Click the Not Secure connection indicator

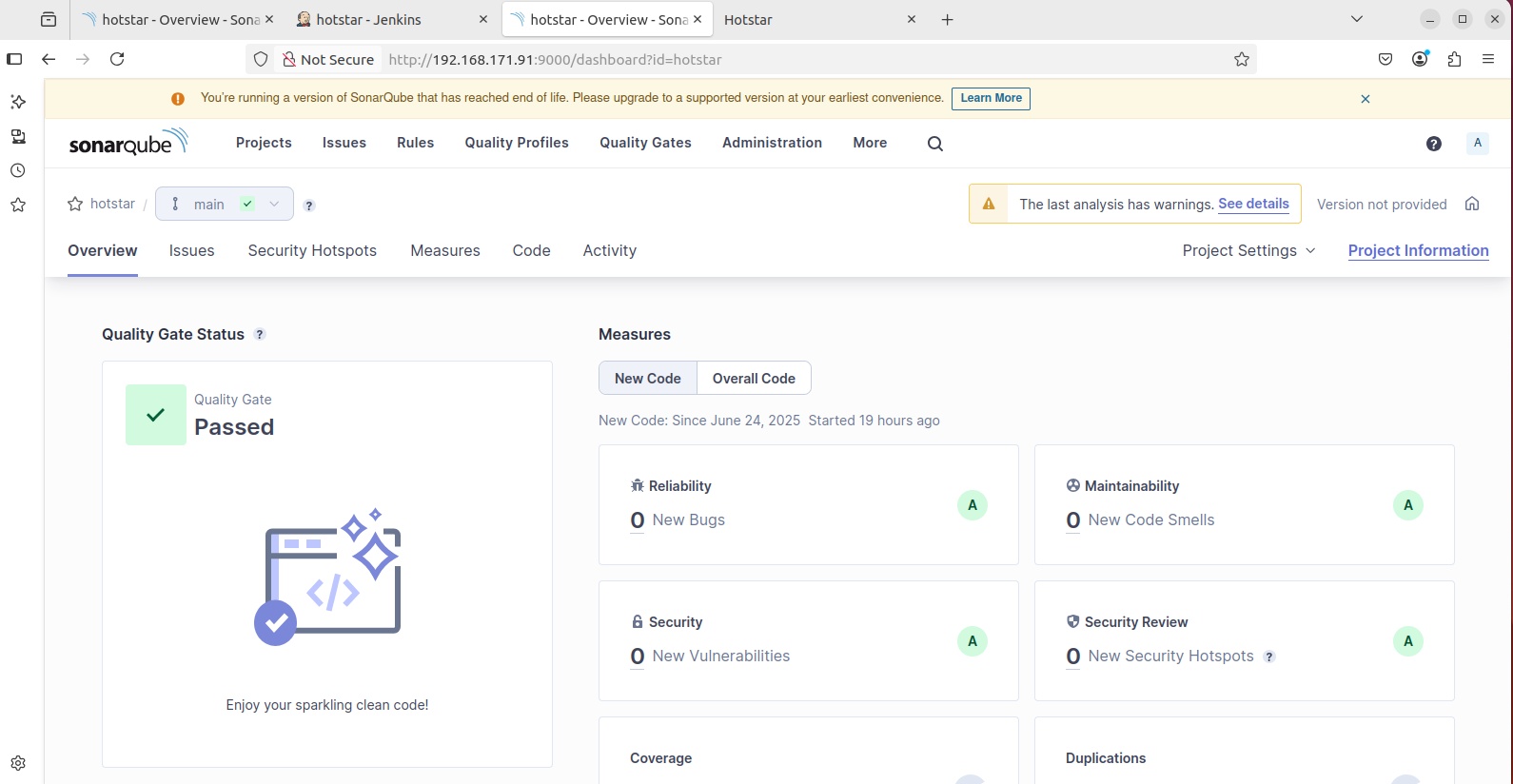[x=328, y=59]
